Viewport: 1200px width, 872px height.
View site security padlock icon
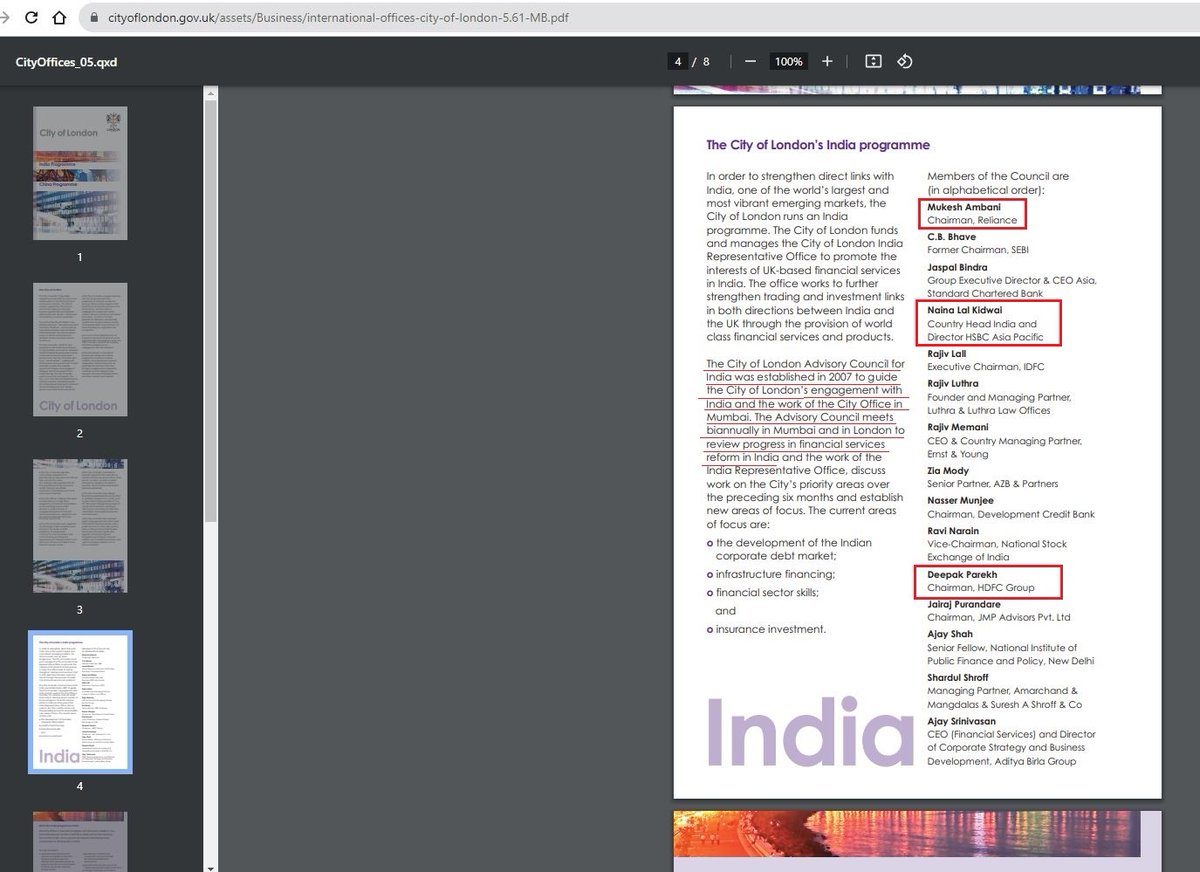coord(95,18)
